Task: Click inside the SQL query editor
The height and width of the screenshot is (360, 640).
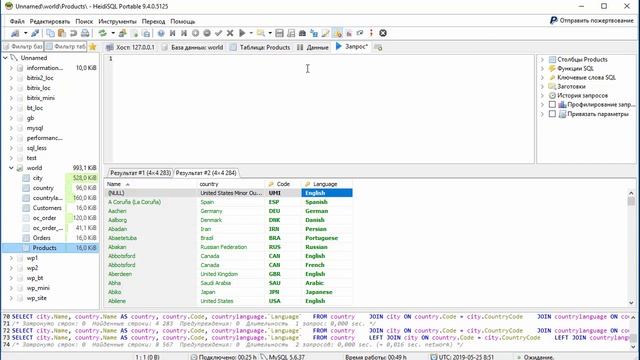Action: (x=322, y=109)
